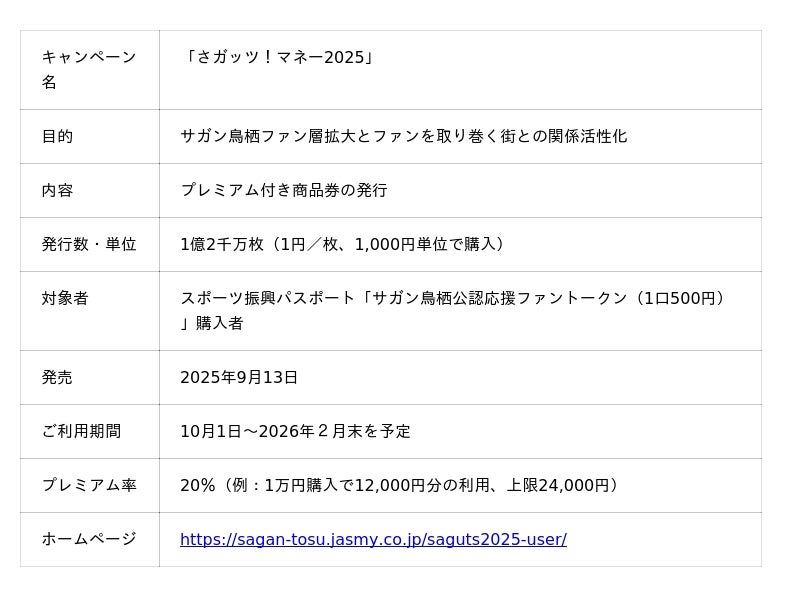Viewport: 800px width, 597px height.
Task: Click the 発売 row label
Action: (x=57, y=378)
